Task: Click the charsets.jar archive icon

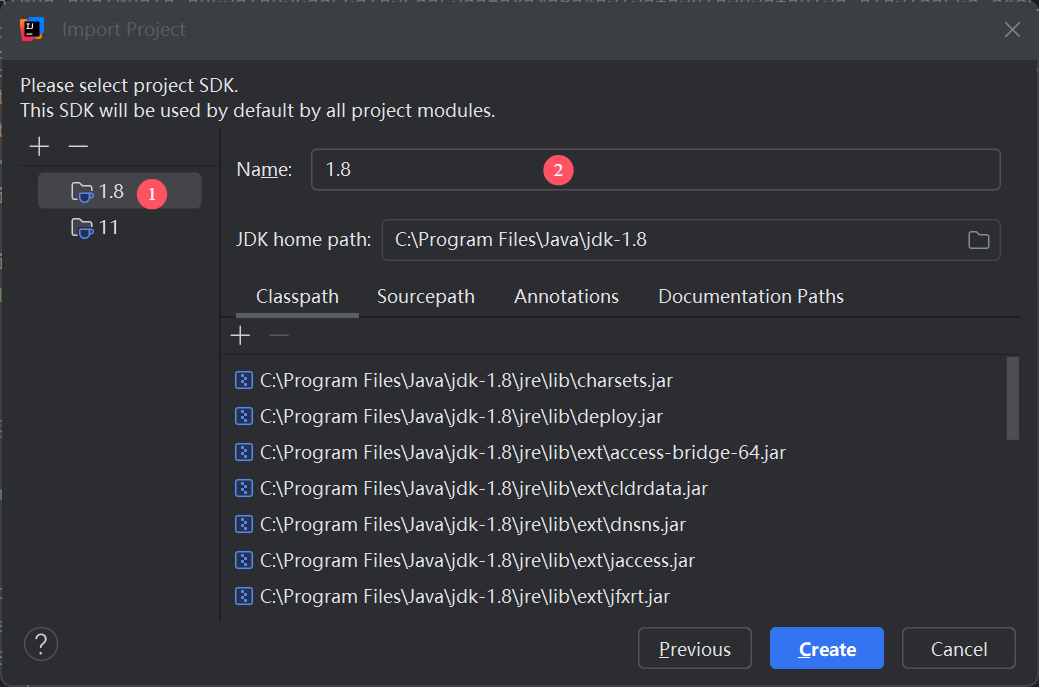Action: point(243,380)
